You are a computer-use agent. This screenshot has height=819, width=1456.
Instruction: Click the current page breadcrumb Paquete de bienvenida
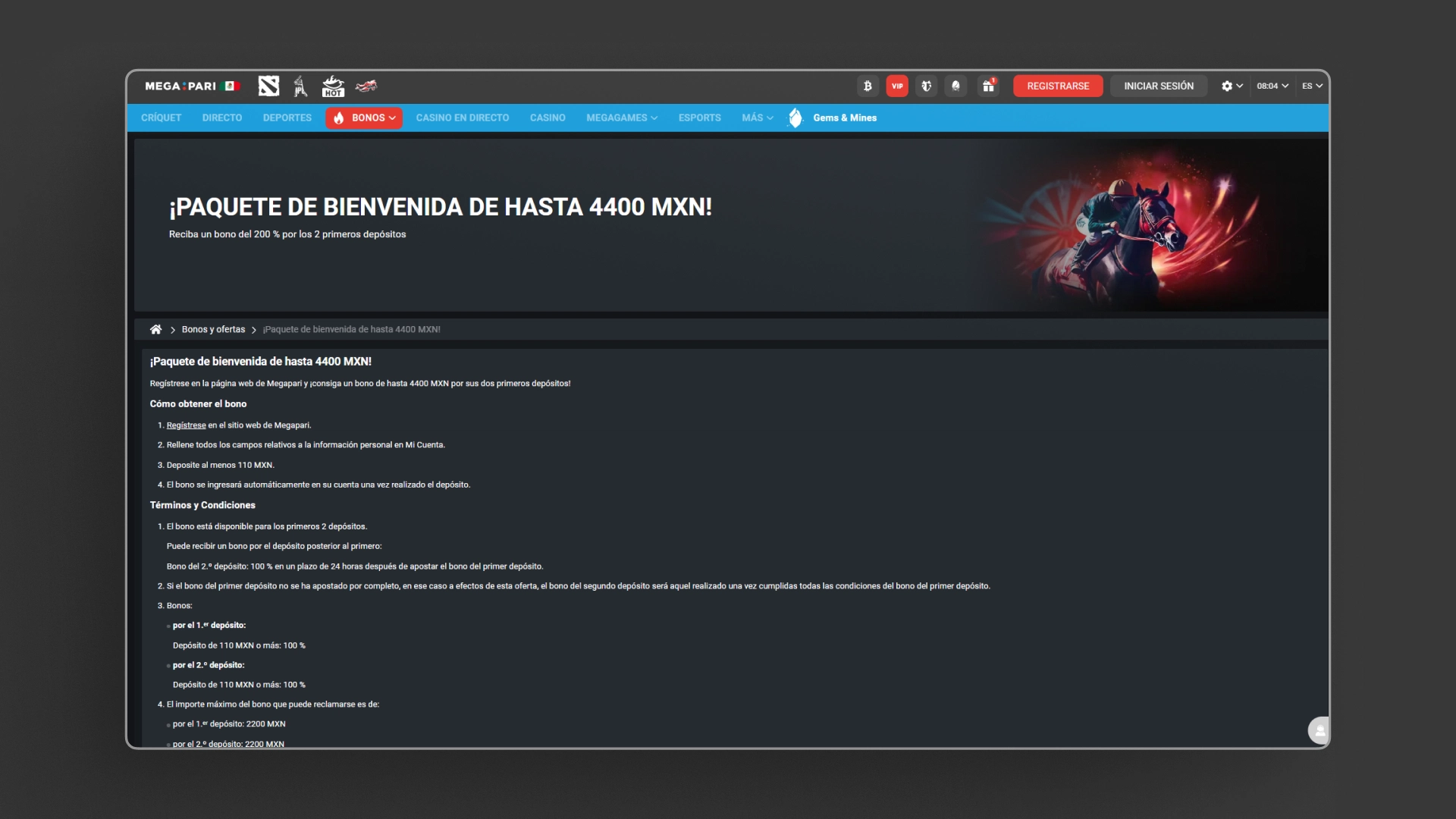point(351,329)
